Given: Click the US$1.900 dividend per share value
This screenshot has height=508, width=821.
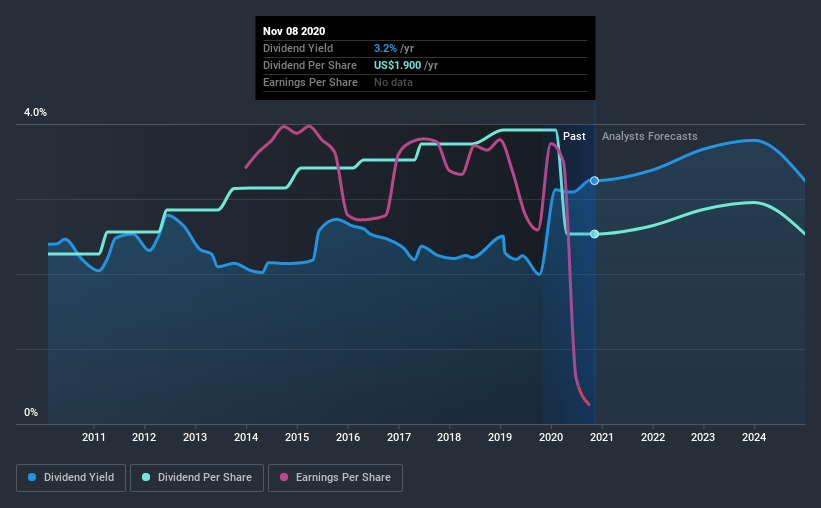Looking at the screenshot, I should 397,65.
